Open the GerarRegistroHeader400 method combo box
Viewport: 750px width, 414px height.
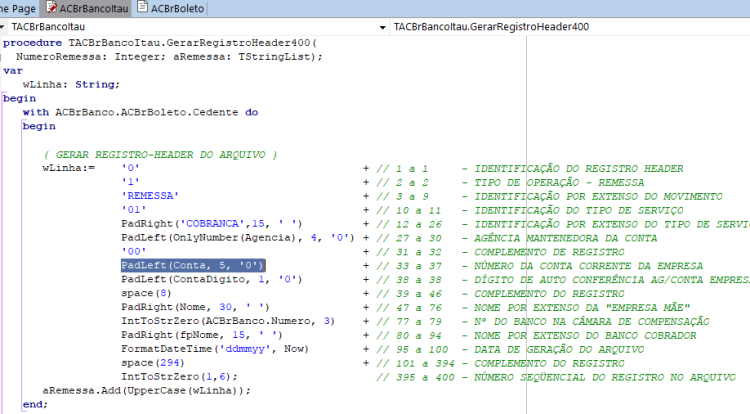(570, 27)
